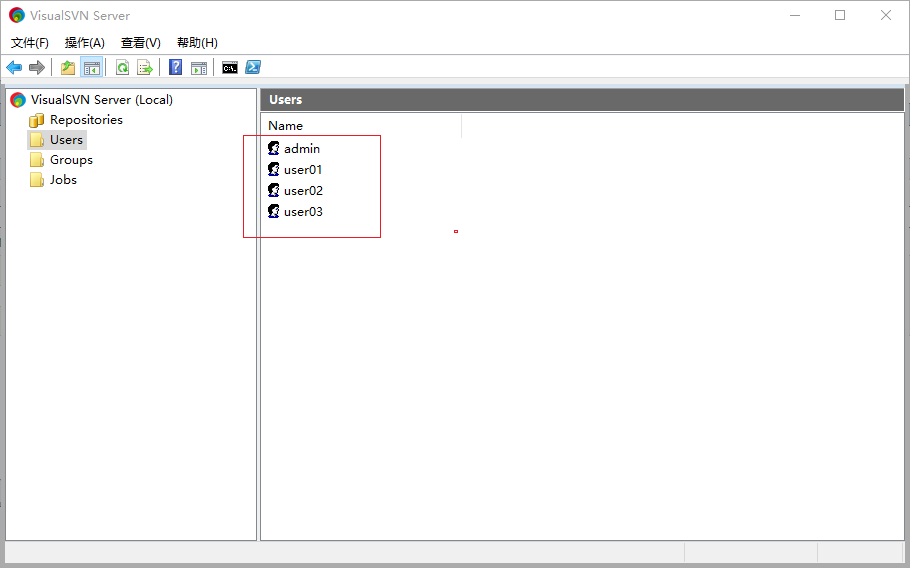Minimize the VisualSVN Server window
Viewport: 910px width, 568px height.
[795, 16]
